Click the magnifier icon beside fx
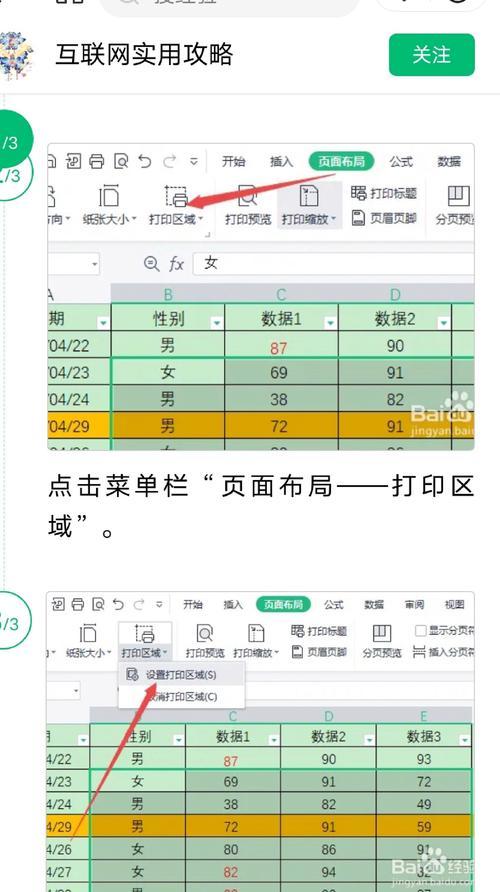This screenshot has width=500, height=892. tap(151, 263)
